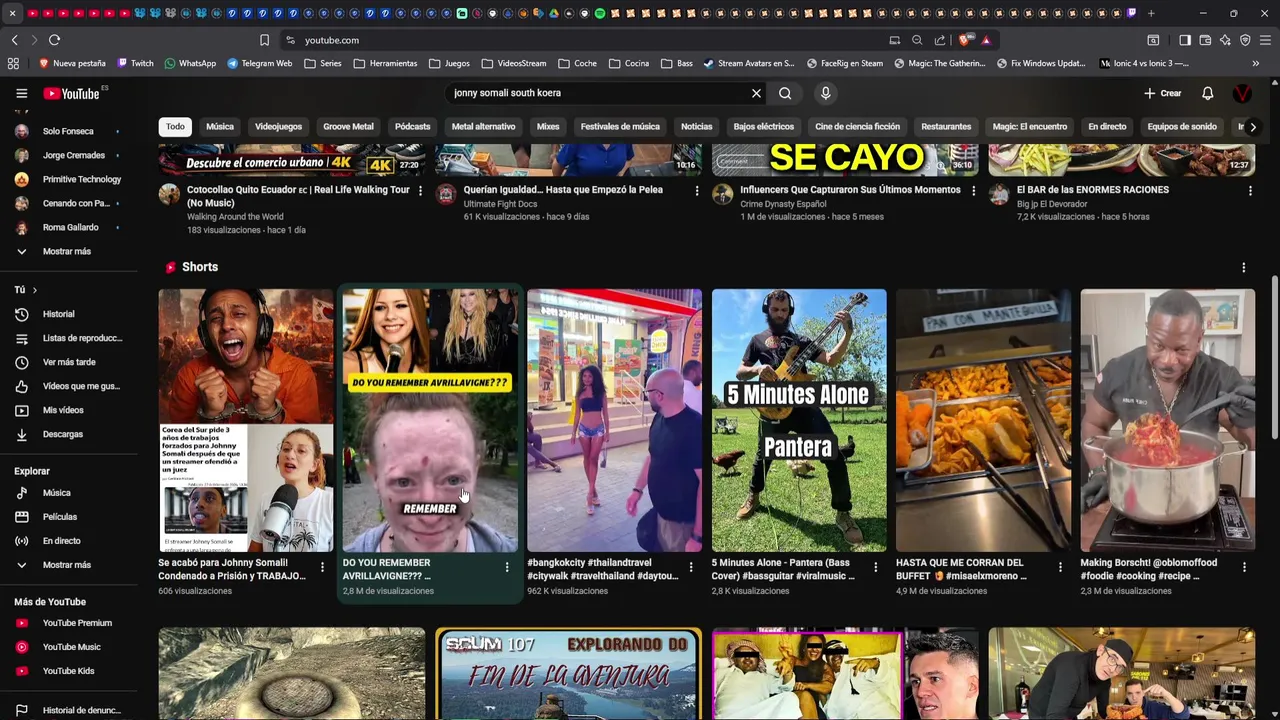Open the options menu for the 5 Minutes Alone short
This screenshot has height=720, width=1280.
[875, 567]
